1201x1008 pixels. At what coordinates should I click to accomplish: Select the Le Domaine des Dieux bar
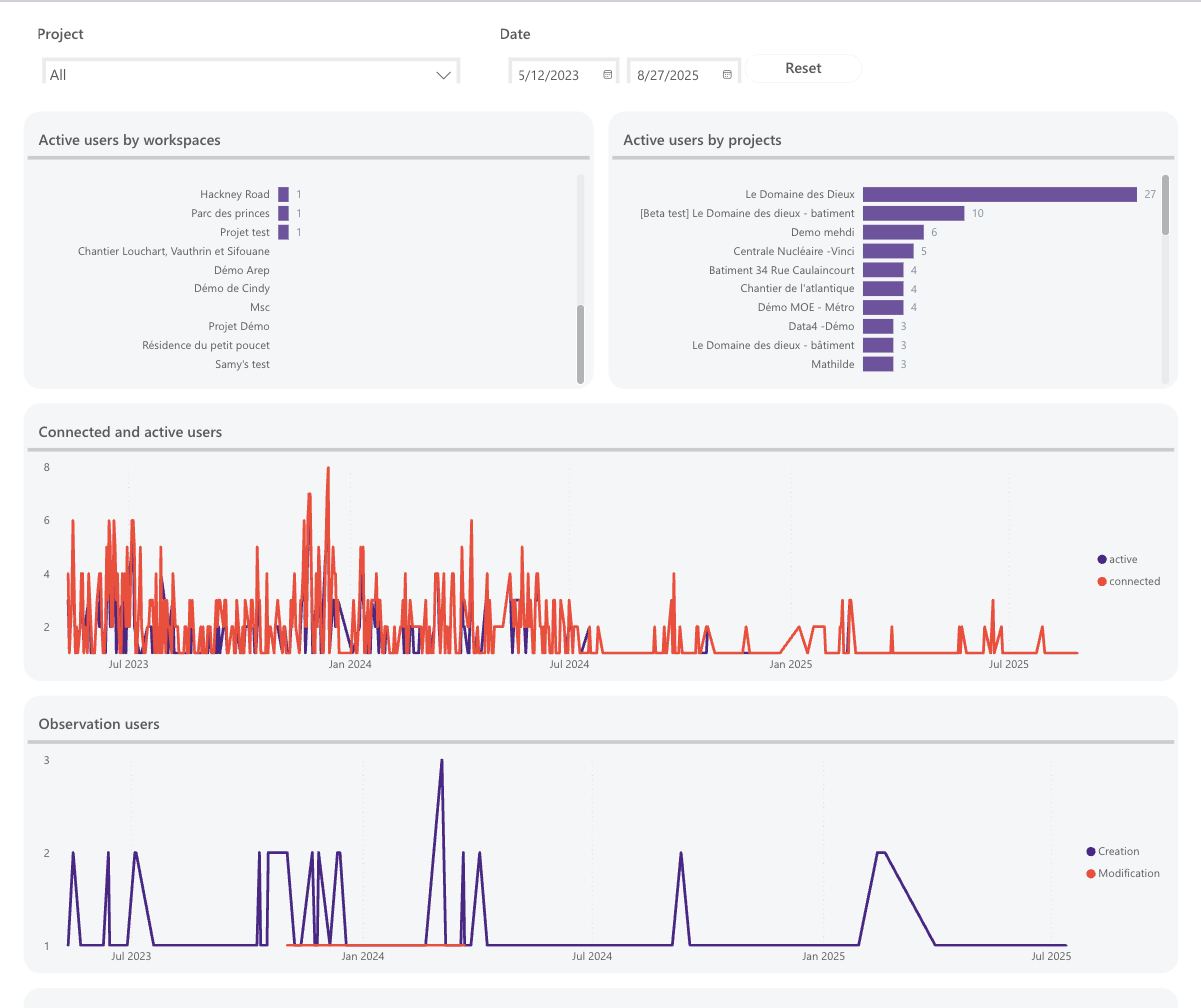pyautogui.click(x=1000, y=194)
